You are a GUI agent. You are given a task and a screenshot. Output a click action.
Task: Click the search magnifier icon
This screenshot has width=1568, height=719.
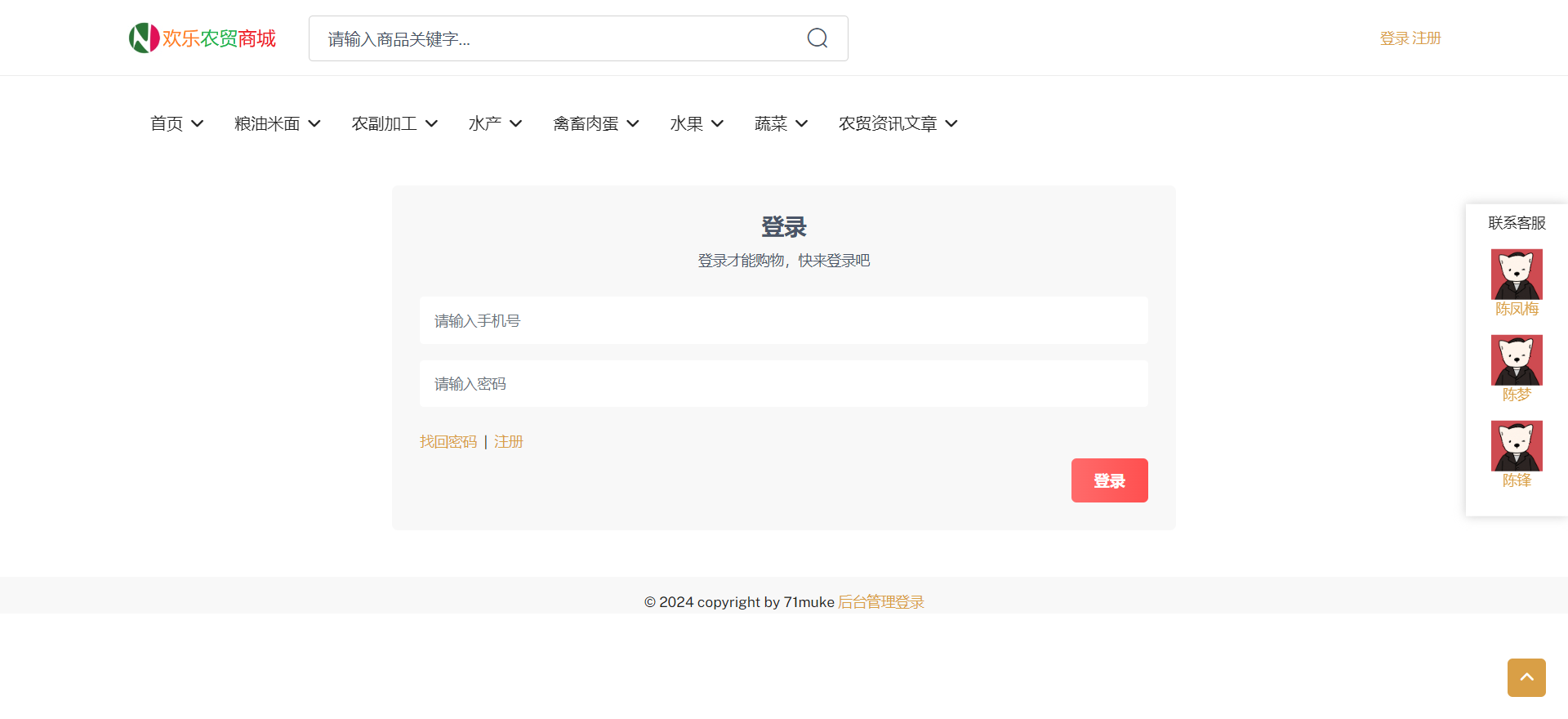coord(817,38)
